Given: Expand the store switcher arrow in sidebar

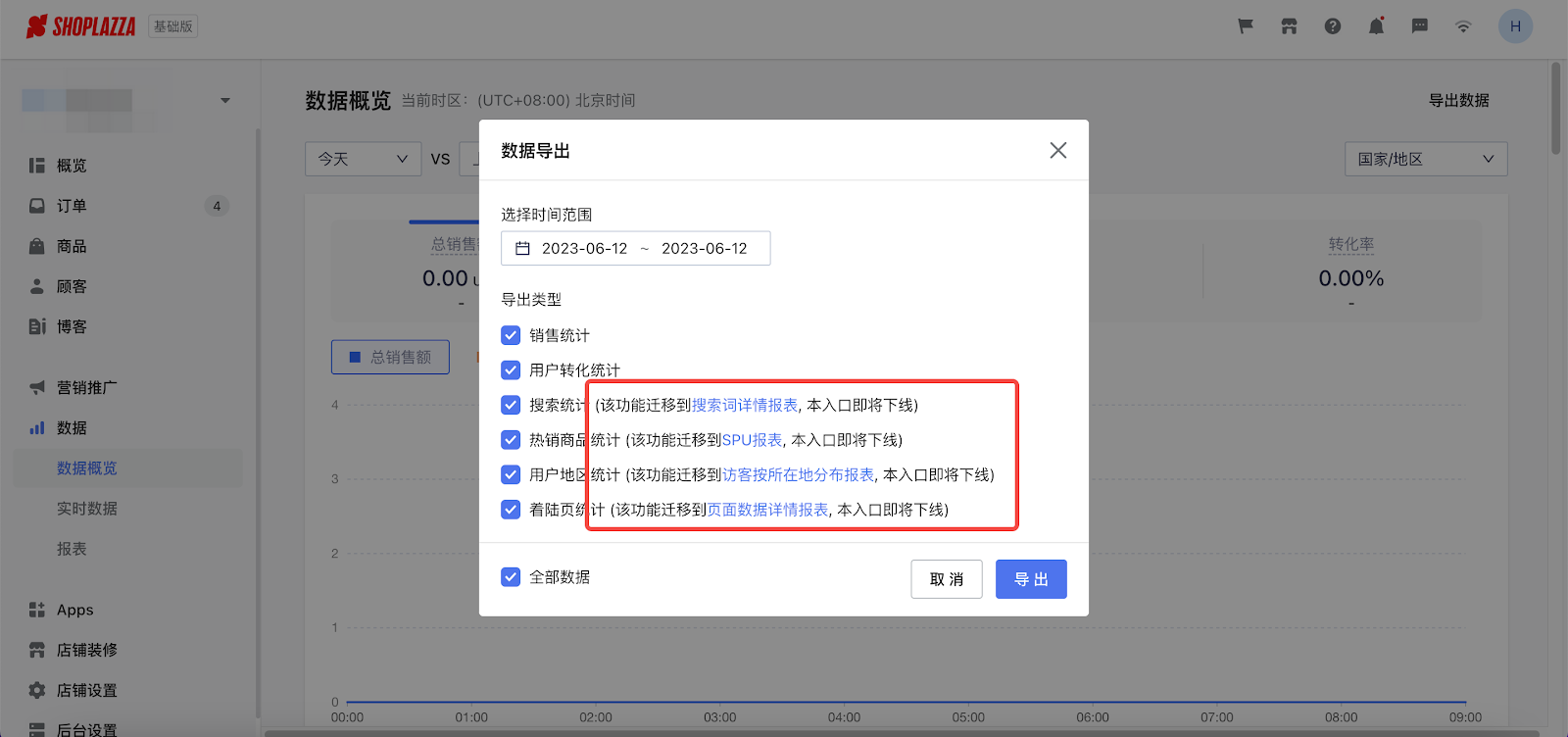Looking at the screenshot, I should 225,100.
